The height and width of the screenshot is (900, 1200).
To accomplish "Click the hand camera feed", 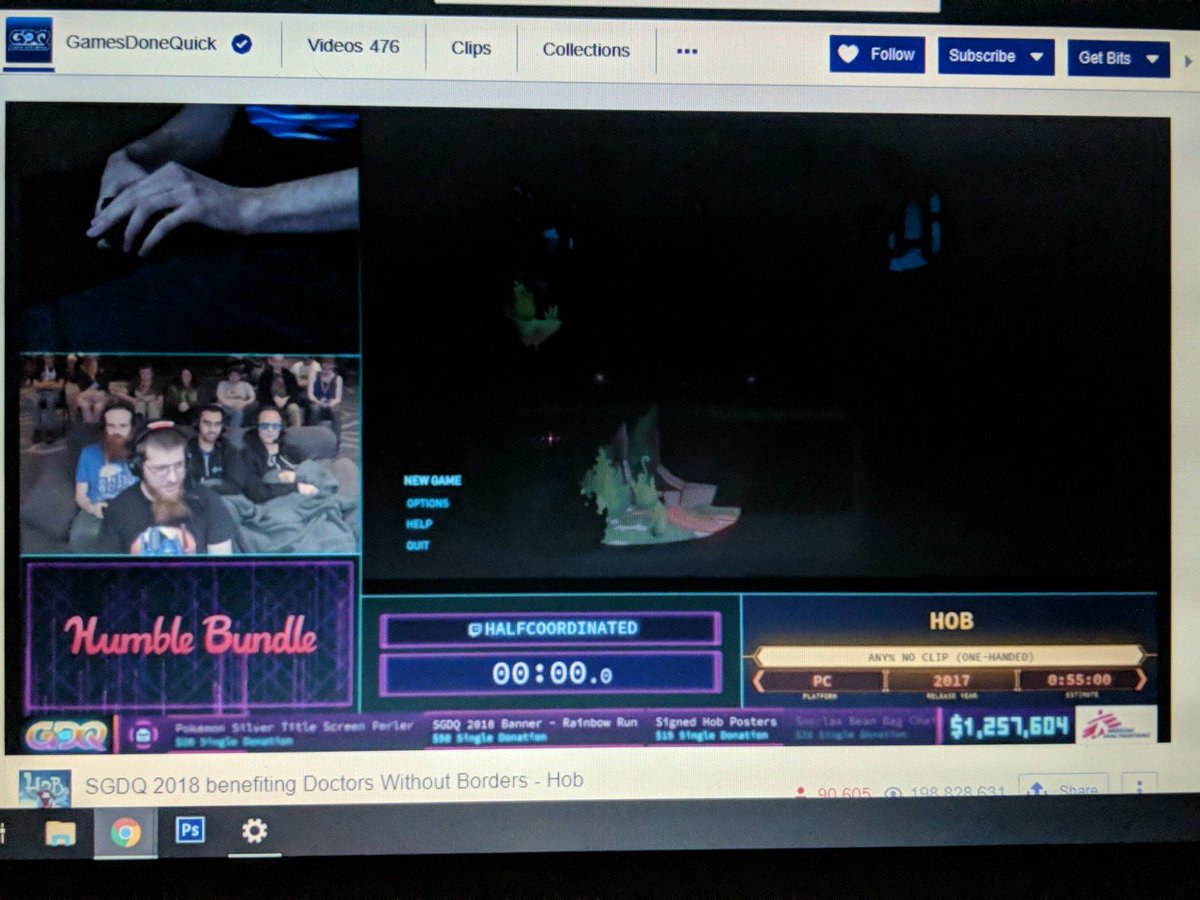I will [x=185, y=228].
